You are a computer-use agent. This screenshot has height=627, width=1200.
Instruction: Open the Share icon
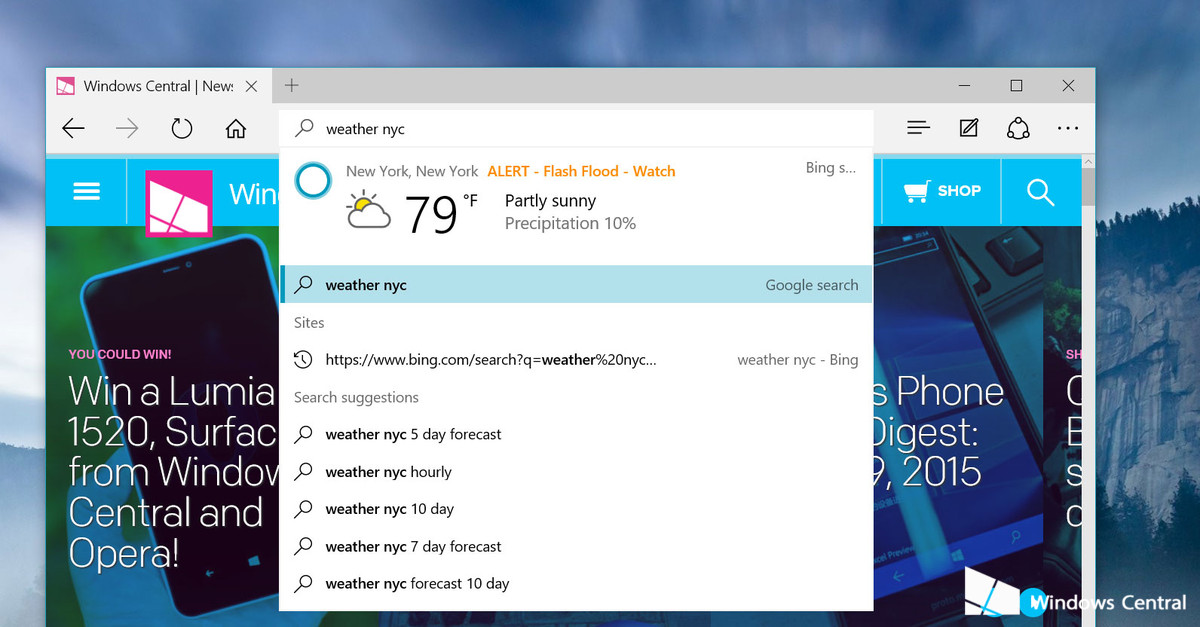click(x=1018, y=128)
